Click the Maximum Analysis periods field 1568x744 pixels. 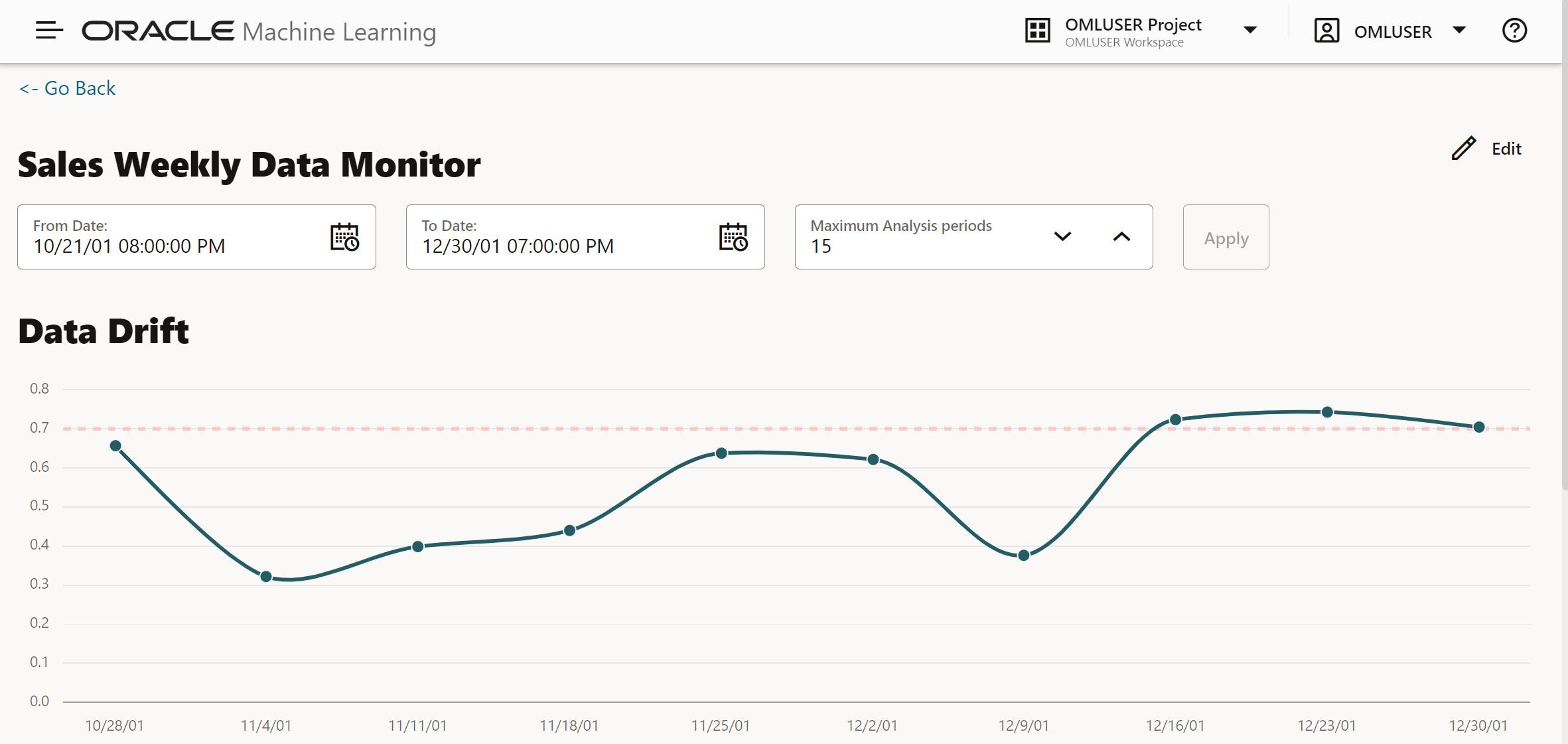click(x=916, y=238)
